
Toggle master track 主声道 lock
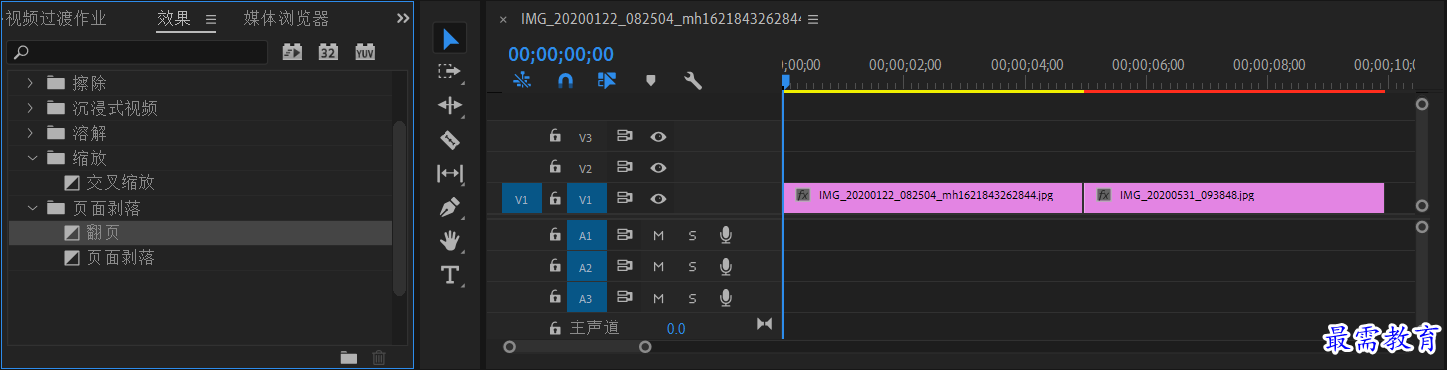(x=554, y=327)
